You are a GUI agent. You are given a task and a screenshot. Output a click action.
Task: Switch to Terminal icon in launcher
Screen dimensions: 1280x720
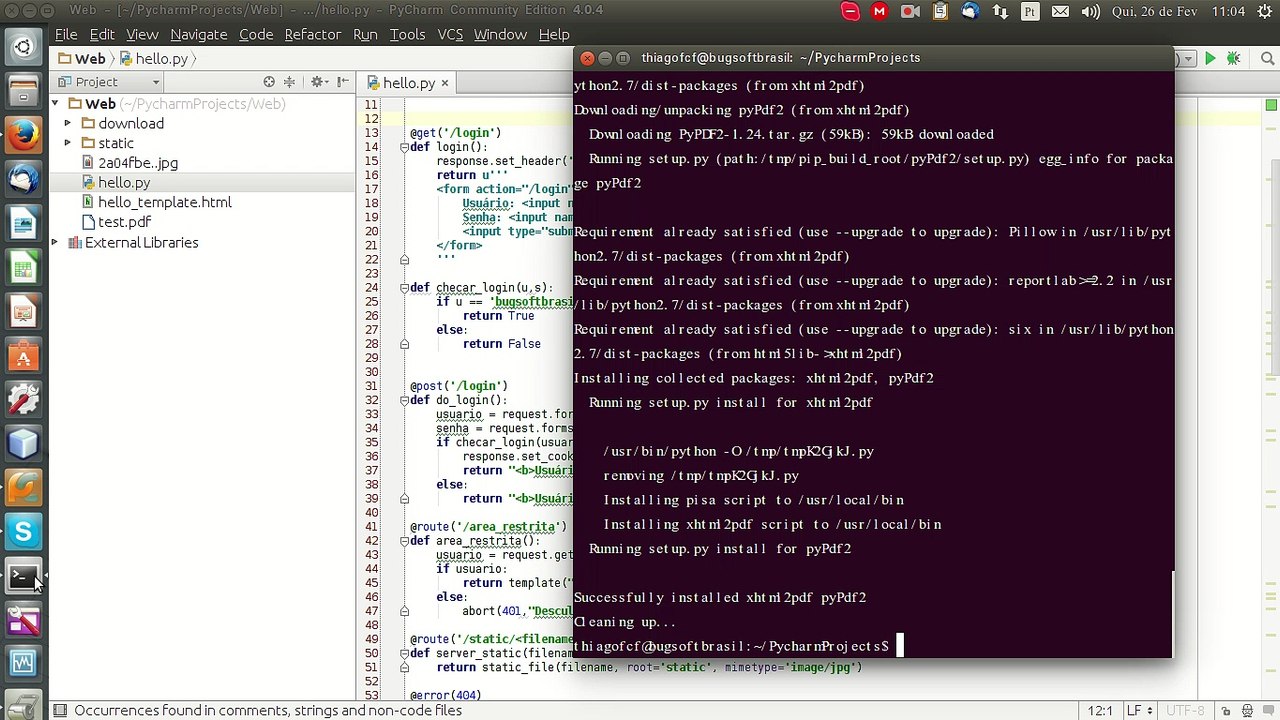23,576
